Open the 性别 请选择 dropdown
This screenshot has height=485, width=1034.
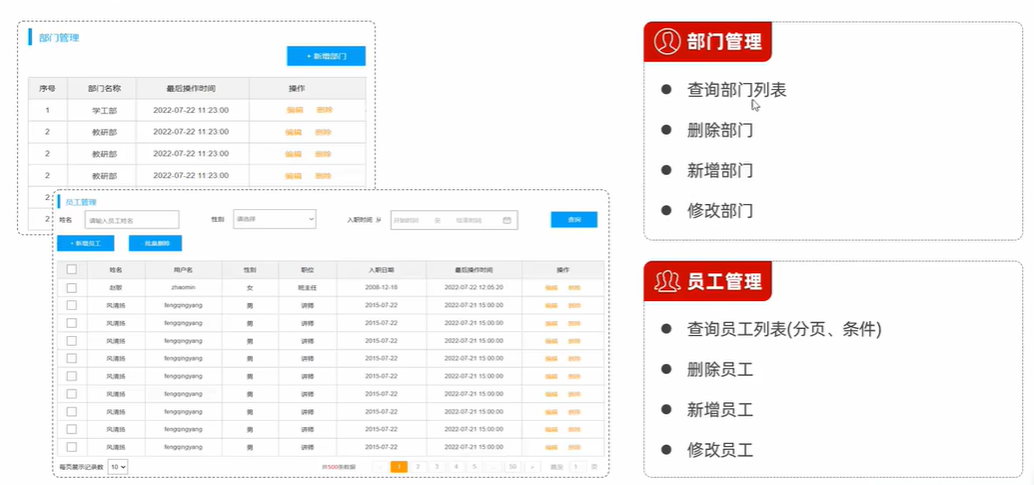click(274, 219)
